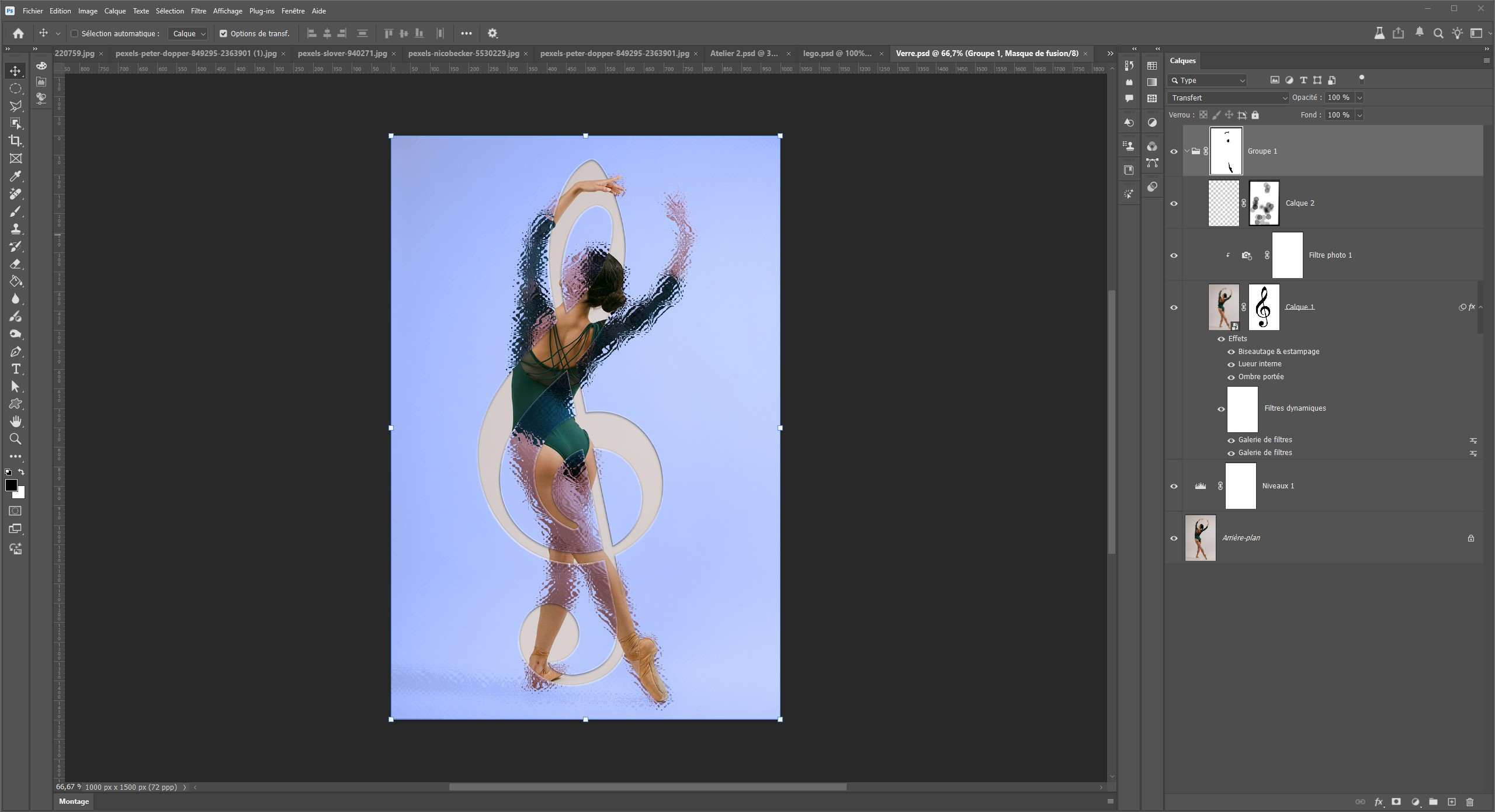Open the Transfert blend mode dropdown

pos(1227,98)
